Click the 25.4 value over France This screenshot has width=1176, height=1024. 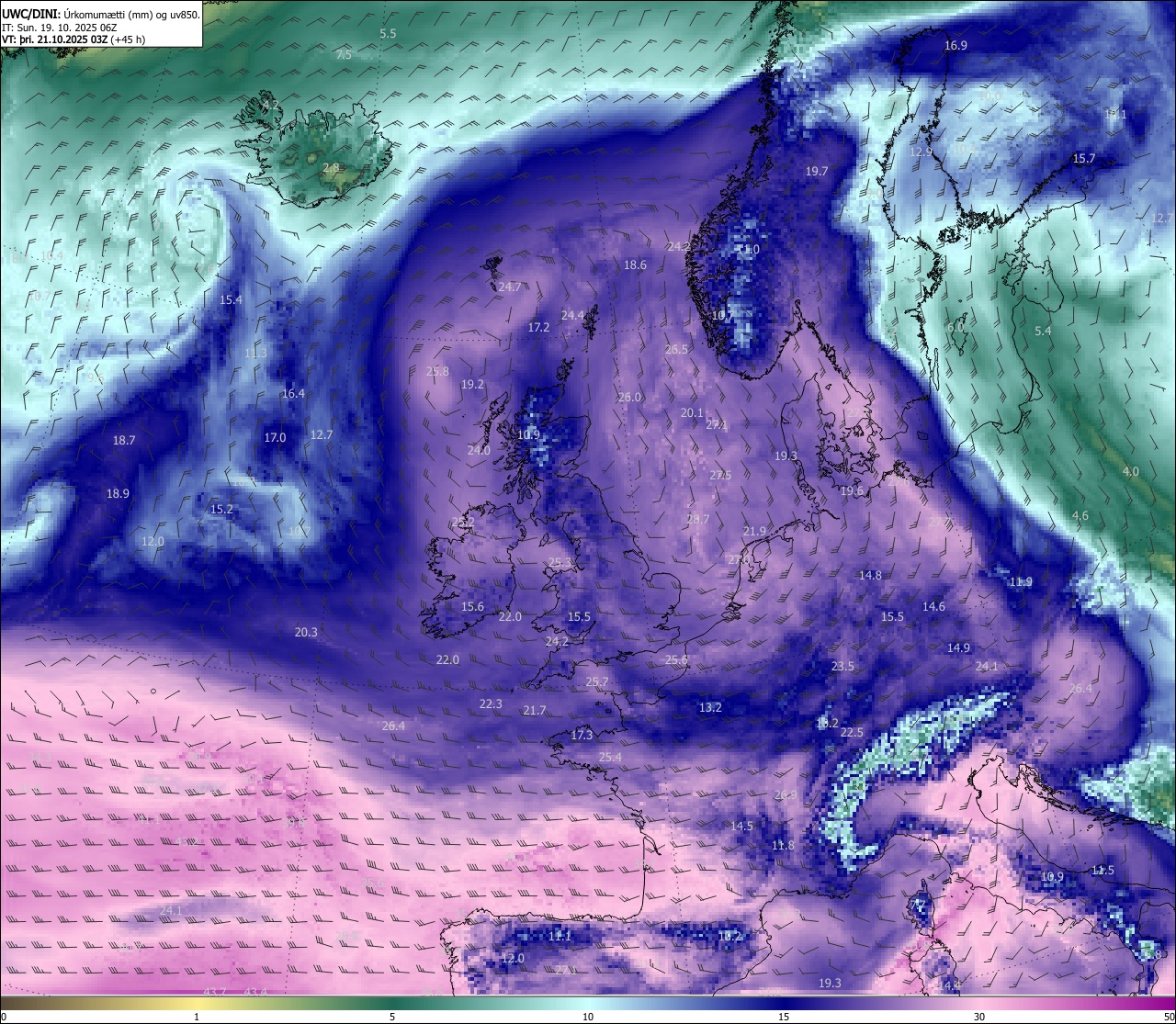[610, 757]
